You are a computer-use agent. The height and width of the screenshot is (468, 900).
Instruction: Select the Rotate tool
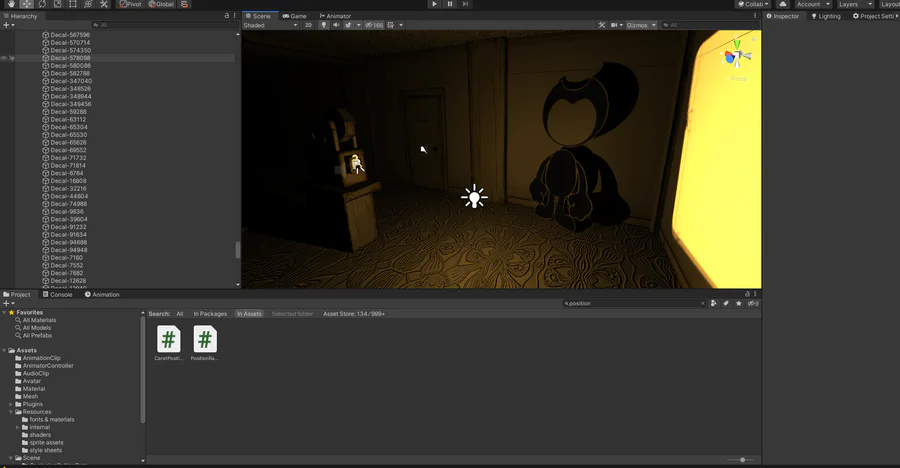[x=42, y=4]
